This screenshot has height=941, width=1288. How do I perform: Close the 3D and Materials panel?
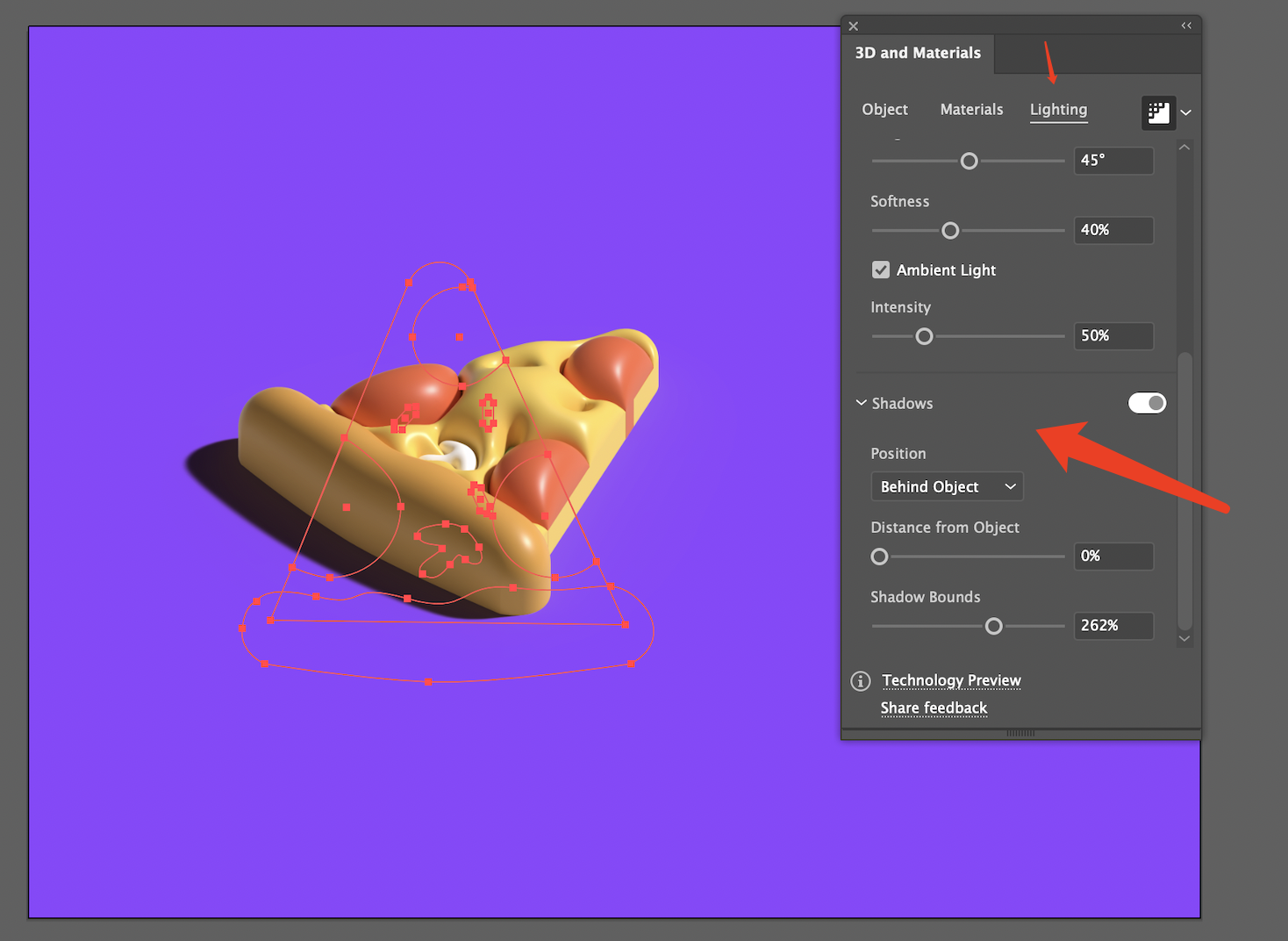pyautogui.click(x=854, y=26)
